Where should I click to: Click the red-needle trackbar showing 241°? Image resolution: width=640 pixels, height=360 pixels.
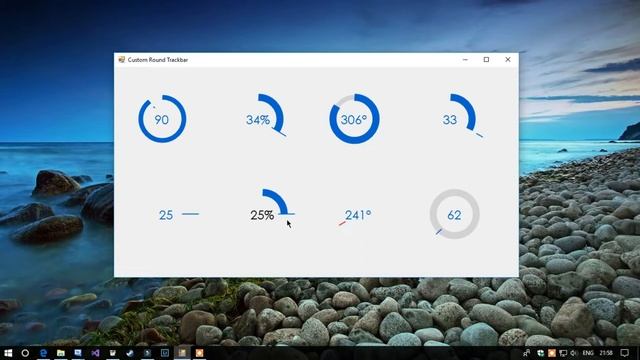(x=354, y=217)
